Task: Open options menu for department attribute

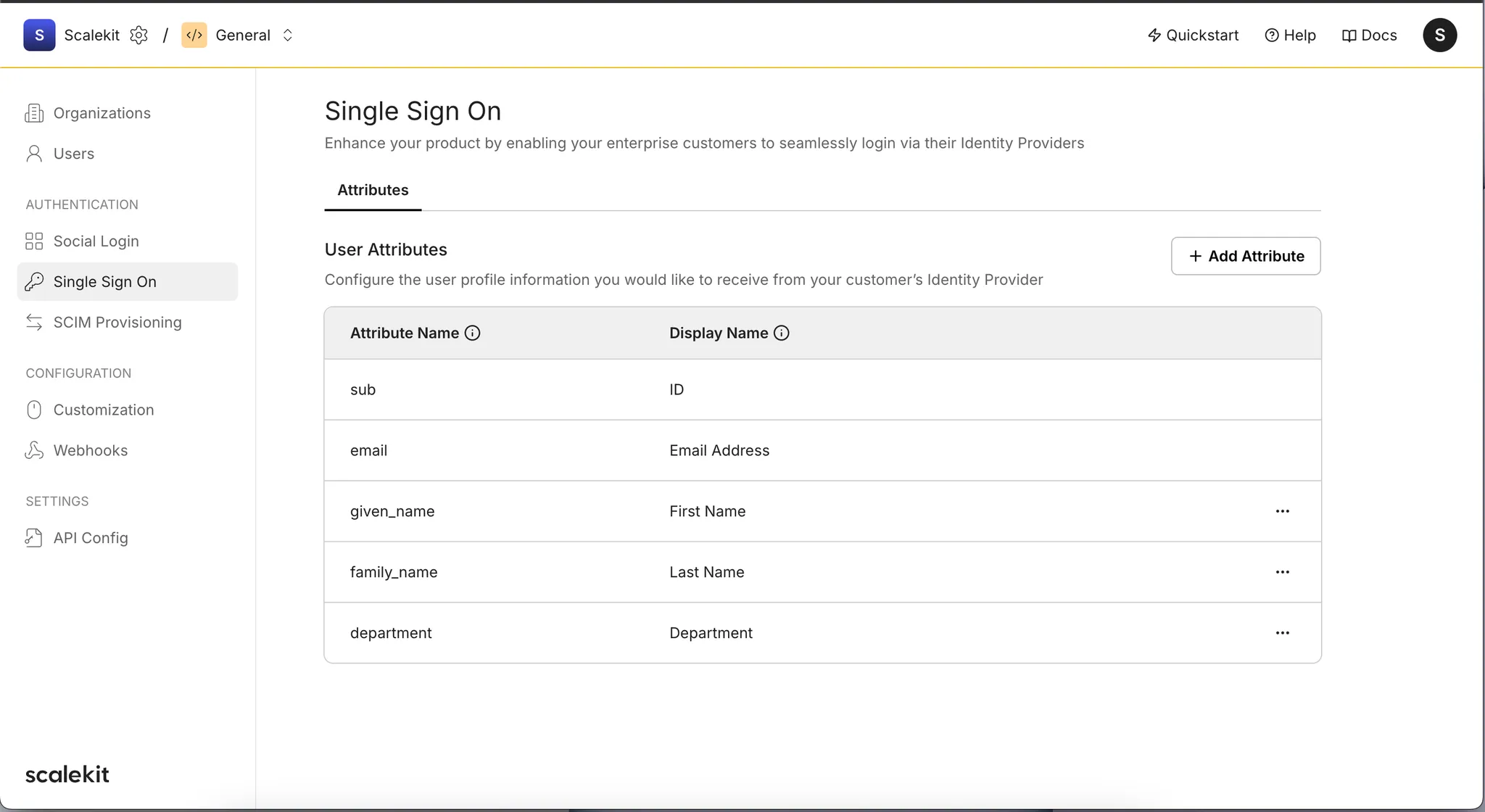Action: pos(1282,632)
